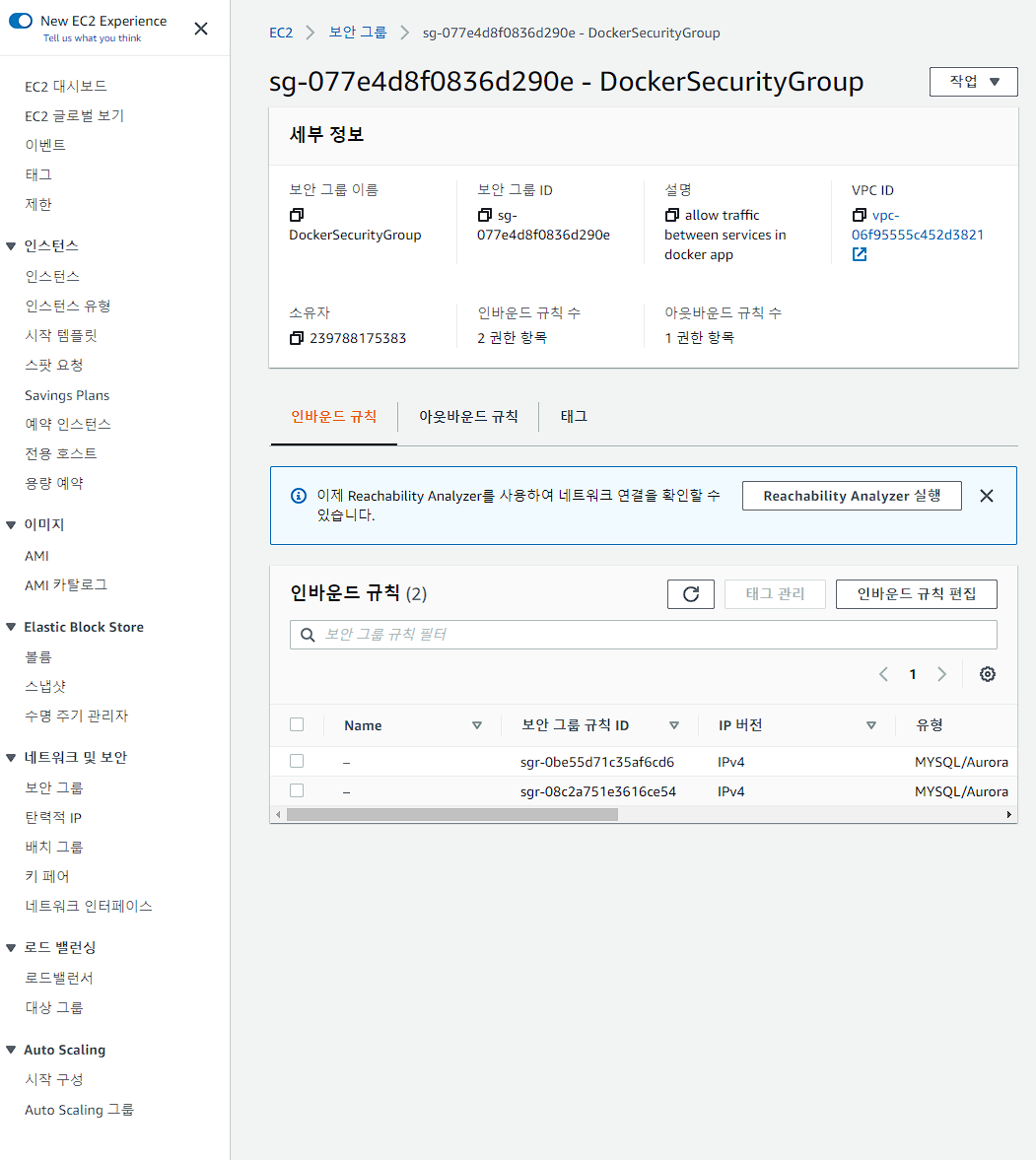Select all inbound rules checkbox
The image size is (1036, 1160).
(297, 725)
